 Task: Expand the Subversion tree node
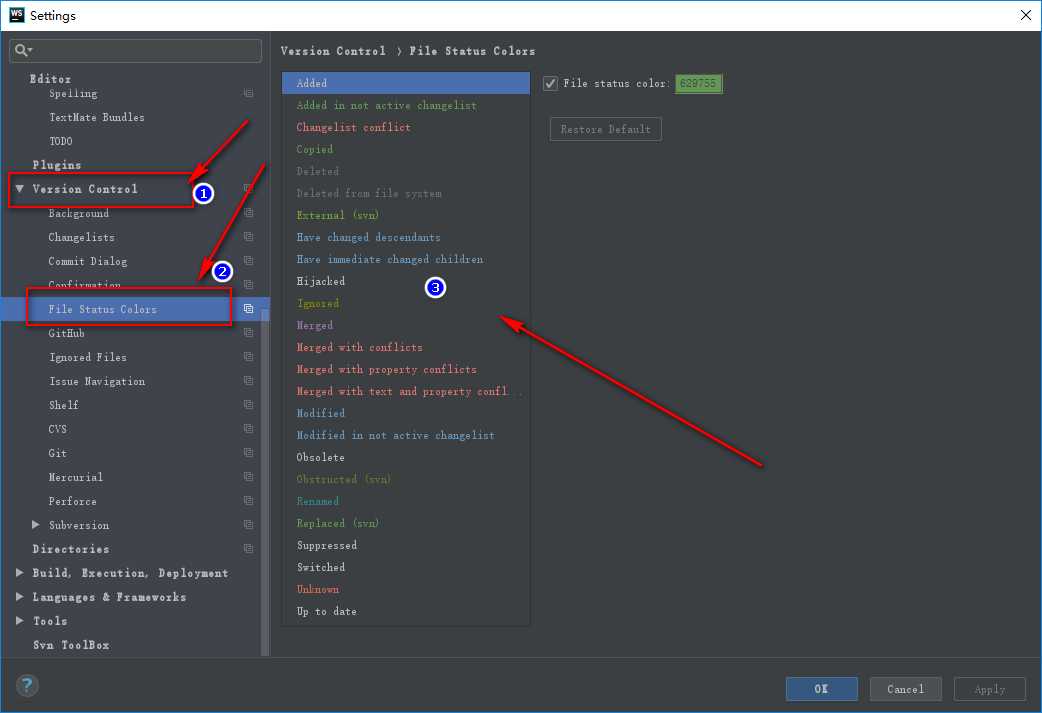[36, 525]
